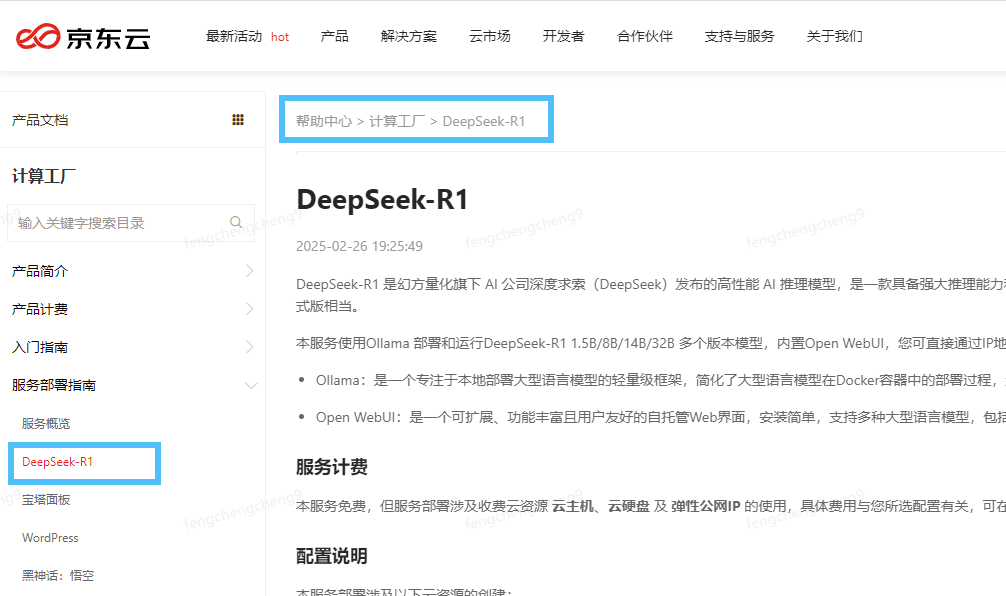Viewport: 1006px width, 596px height.
Task: Select DeepSeek-R1 in the sidebar
Action: [x=58, y=462]
